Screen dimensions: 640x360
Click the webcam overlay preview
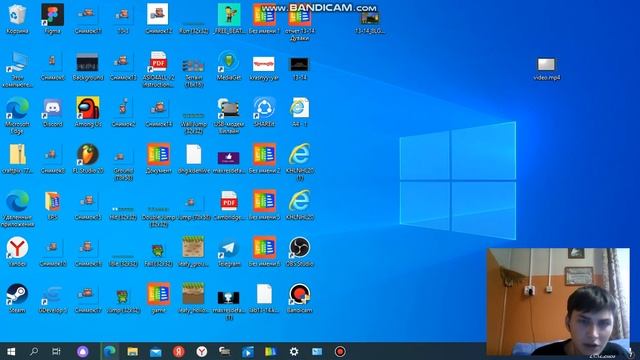coord(558,302)
